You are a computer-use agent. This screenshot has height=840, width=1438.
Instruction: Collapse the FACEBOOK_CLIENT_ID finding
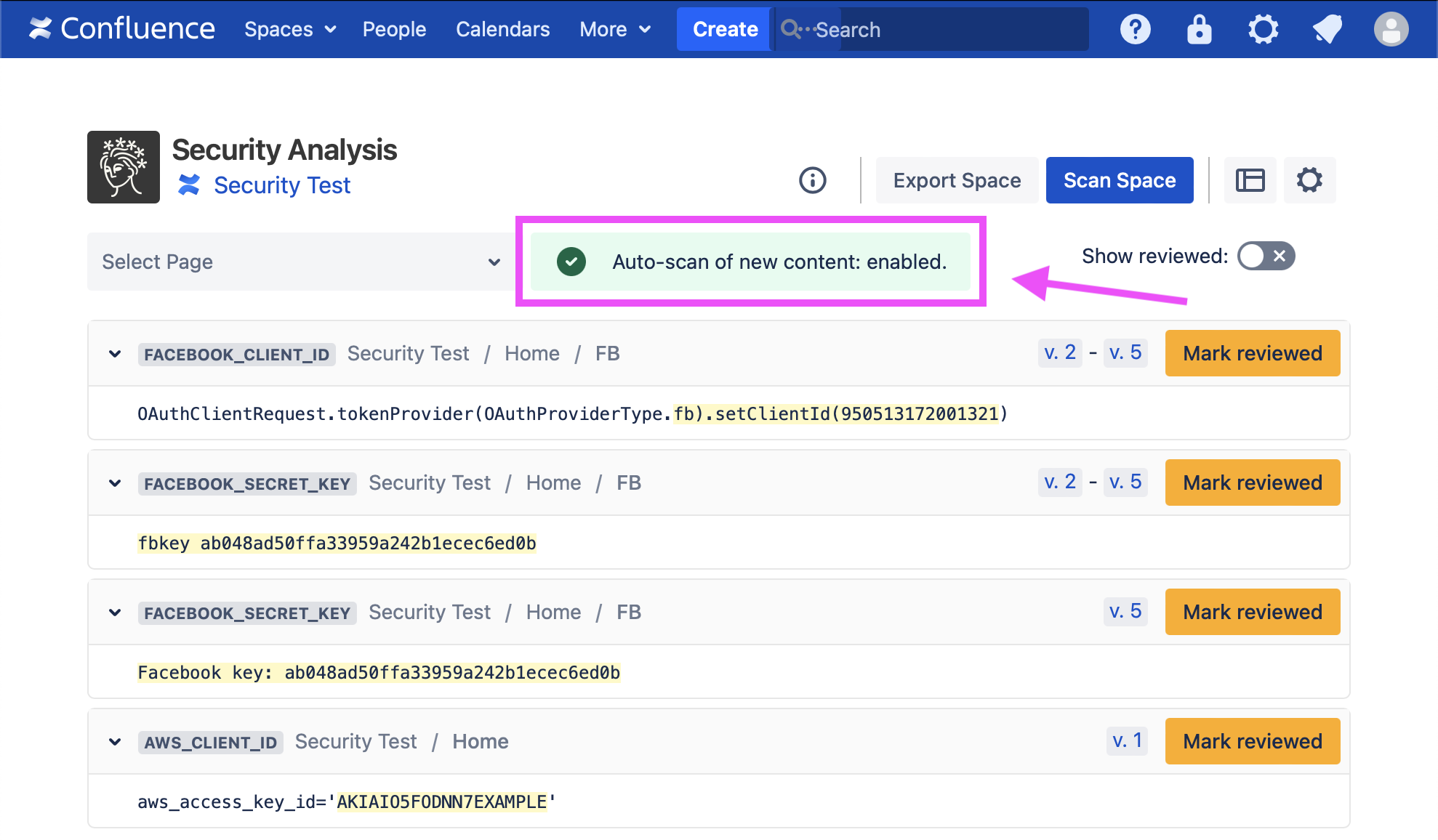coord(115,354)
